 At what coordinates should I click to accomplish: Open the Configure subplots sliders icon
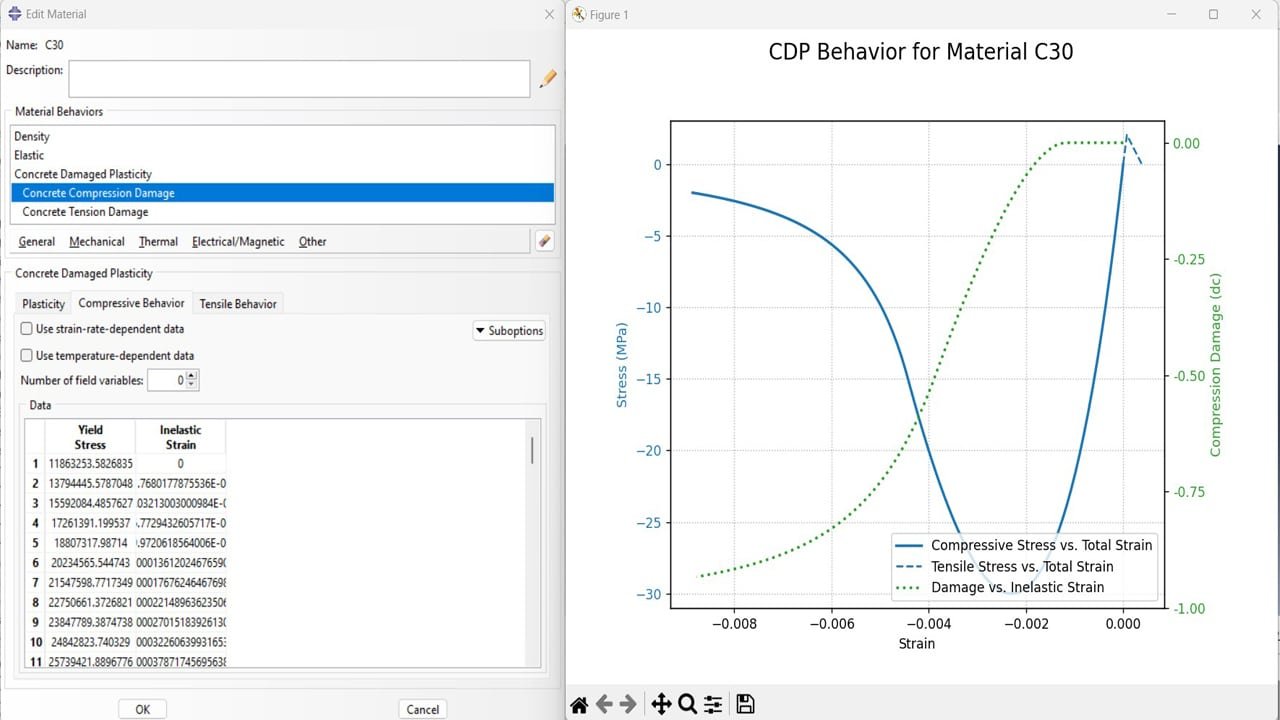pos(713,705)
